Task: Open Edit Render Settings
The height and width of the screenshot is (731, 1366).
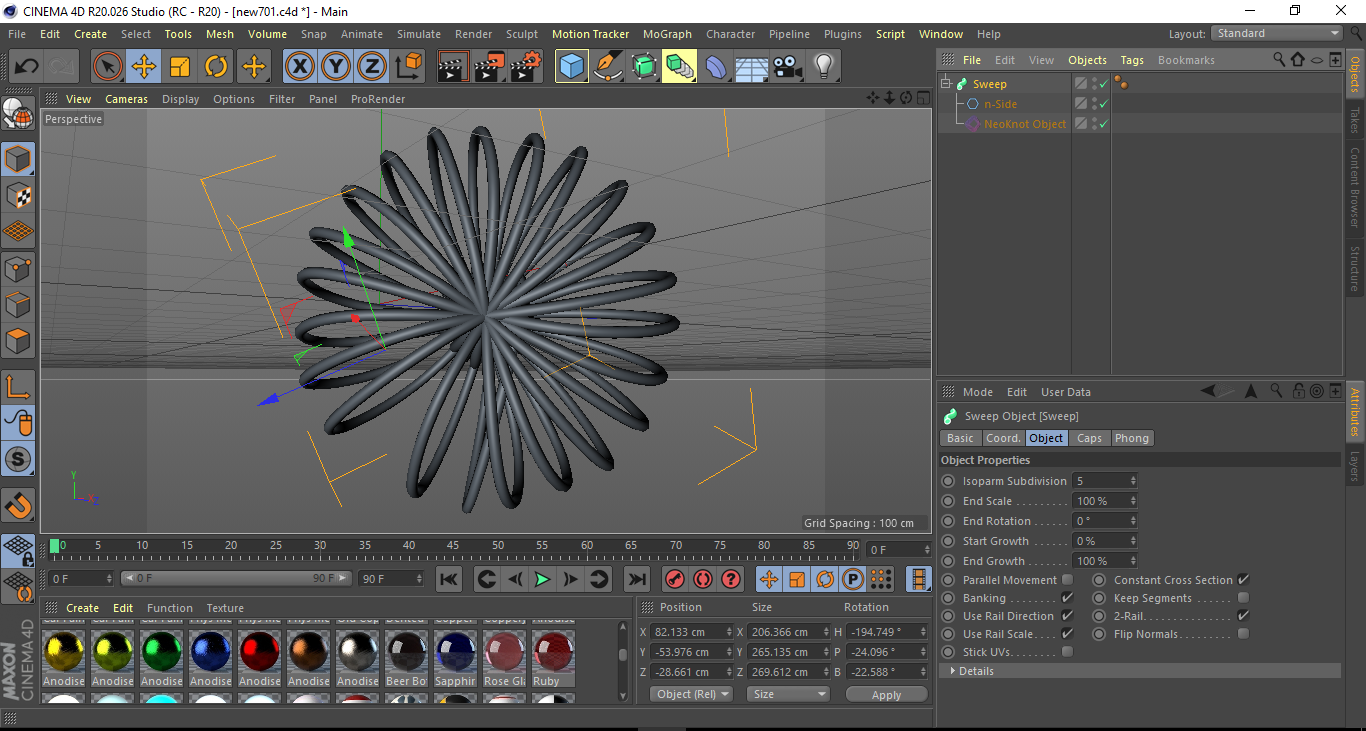Action: 526,67
